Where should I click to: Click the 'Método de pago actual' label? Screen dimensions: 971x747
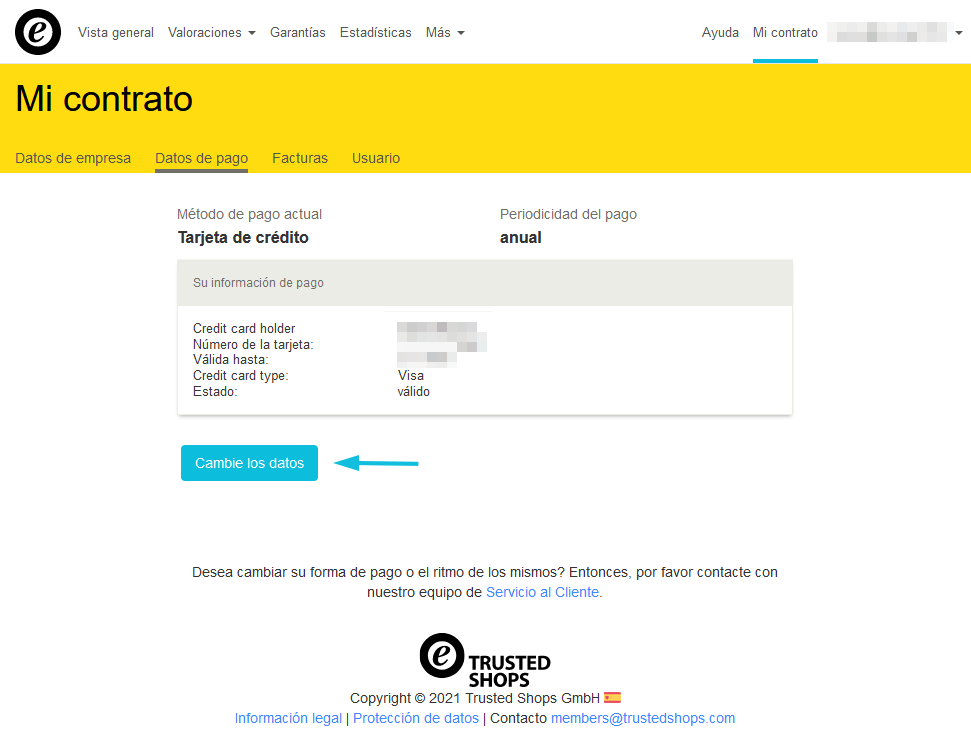click(x=250, y=214)
